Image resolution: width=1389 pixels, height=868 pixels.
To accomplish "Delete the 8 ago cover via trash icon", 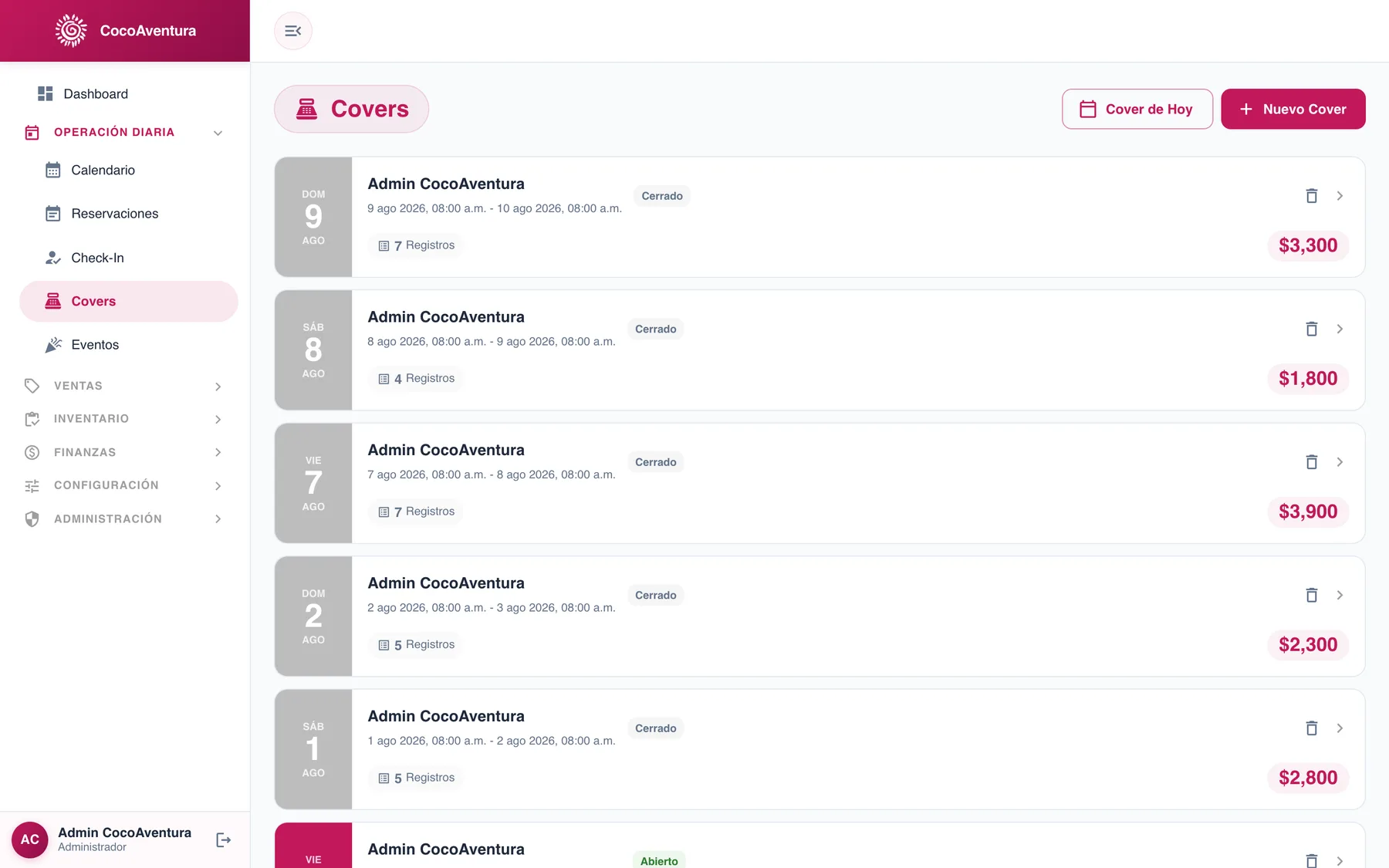I will click(x=1311, y=329).
